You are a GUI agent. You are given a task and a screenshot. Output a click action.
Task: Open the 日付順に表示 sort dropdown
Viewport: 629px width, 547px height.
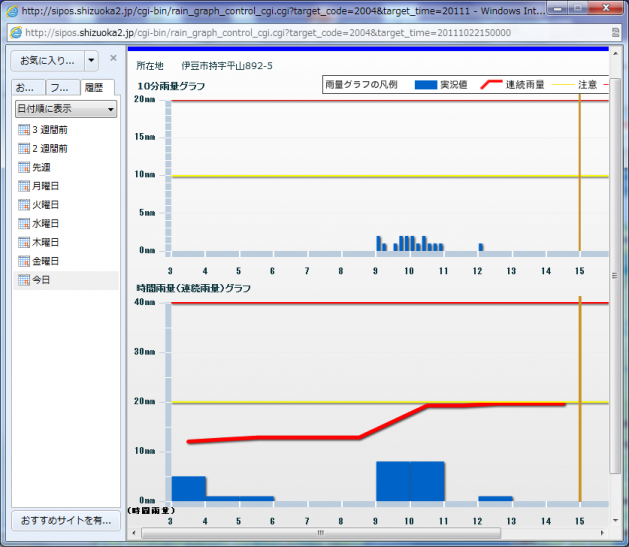click(x=66, y=109)
